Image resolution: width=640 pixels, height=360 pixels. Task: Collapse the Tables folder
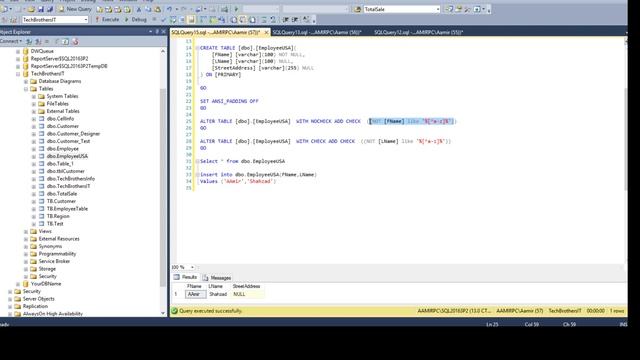pyautogui.click(x=26, y=89)
